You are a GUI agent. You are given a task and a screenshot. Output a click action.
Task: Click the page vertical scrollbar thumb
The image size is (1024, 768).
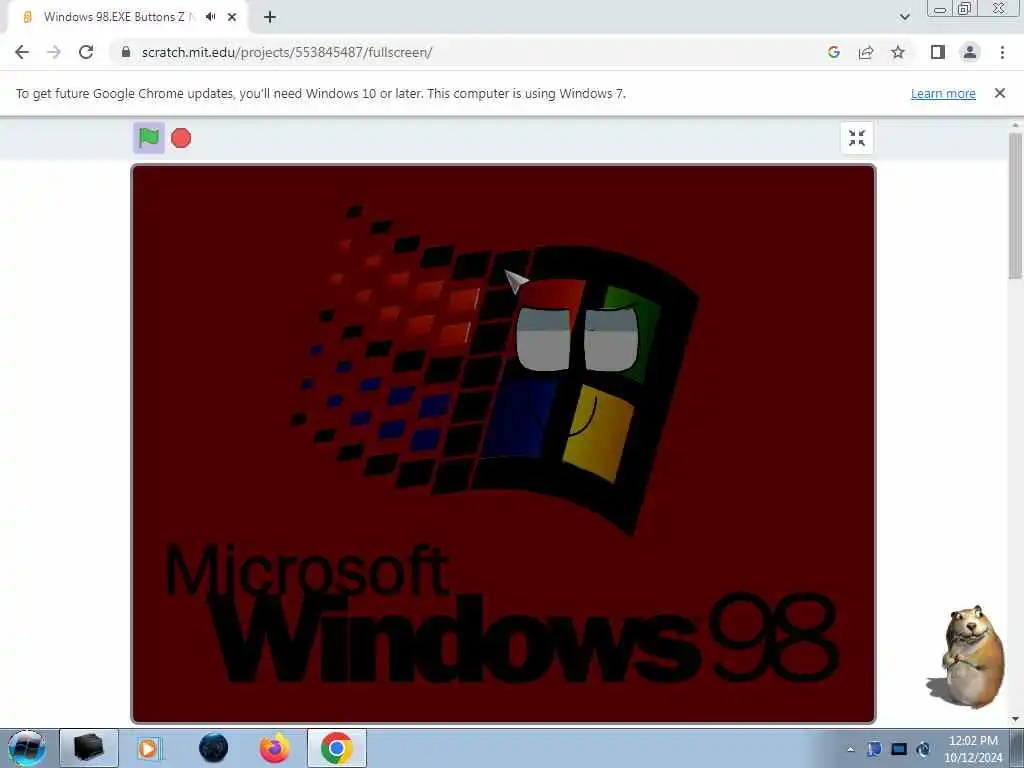click(x=1015, y=206)
